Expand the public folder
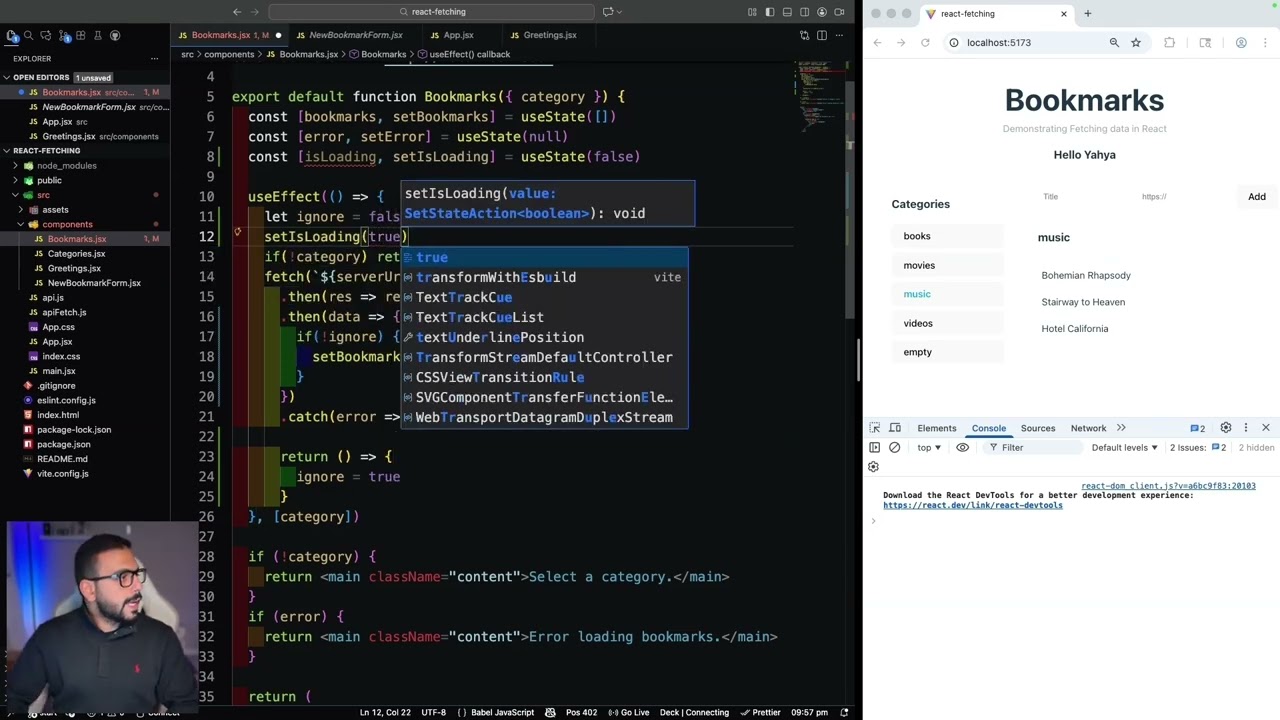The height and width of the screenshot is (720, 1280). pos(49,180)
